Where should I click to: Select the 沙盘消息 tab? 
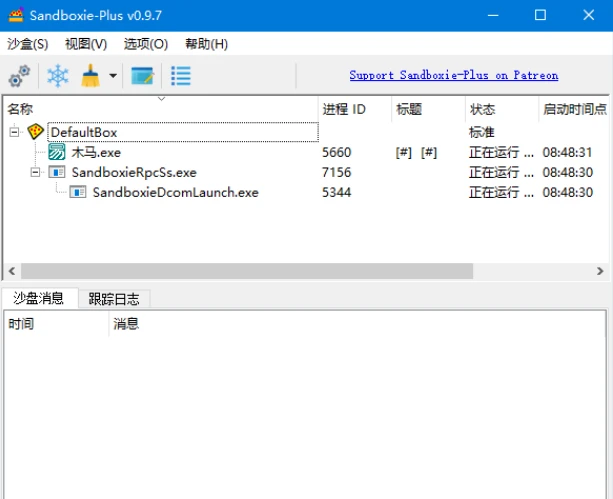(x=39, y=298)
